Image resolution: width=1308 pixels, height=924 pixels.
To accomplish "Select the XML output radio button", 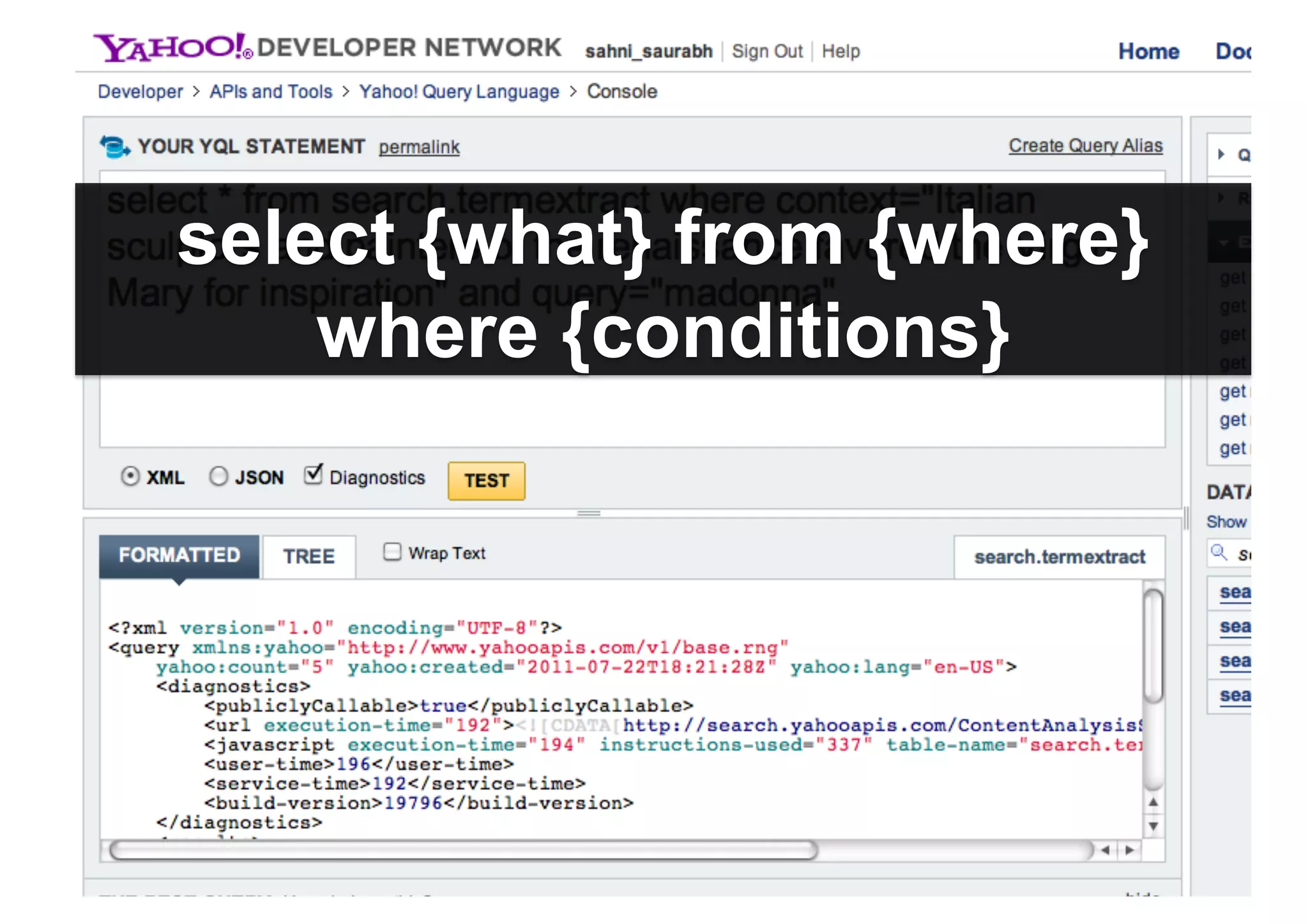I will 130,476.
